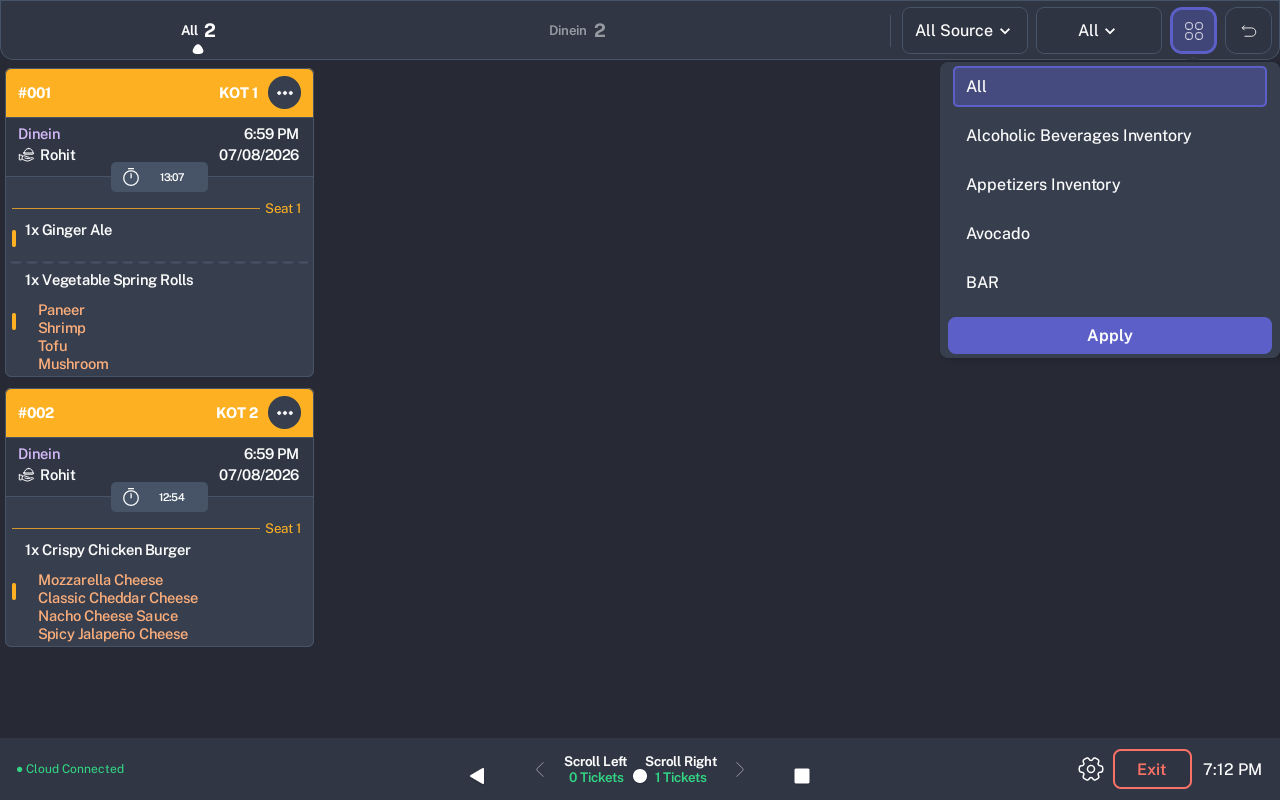Click the KOT 2 label
This screenshot has width=1280, height=800.
[237, 413]
